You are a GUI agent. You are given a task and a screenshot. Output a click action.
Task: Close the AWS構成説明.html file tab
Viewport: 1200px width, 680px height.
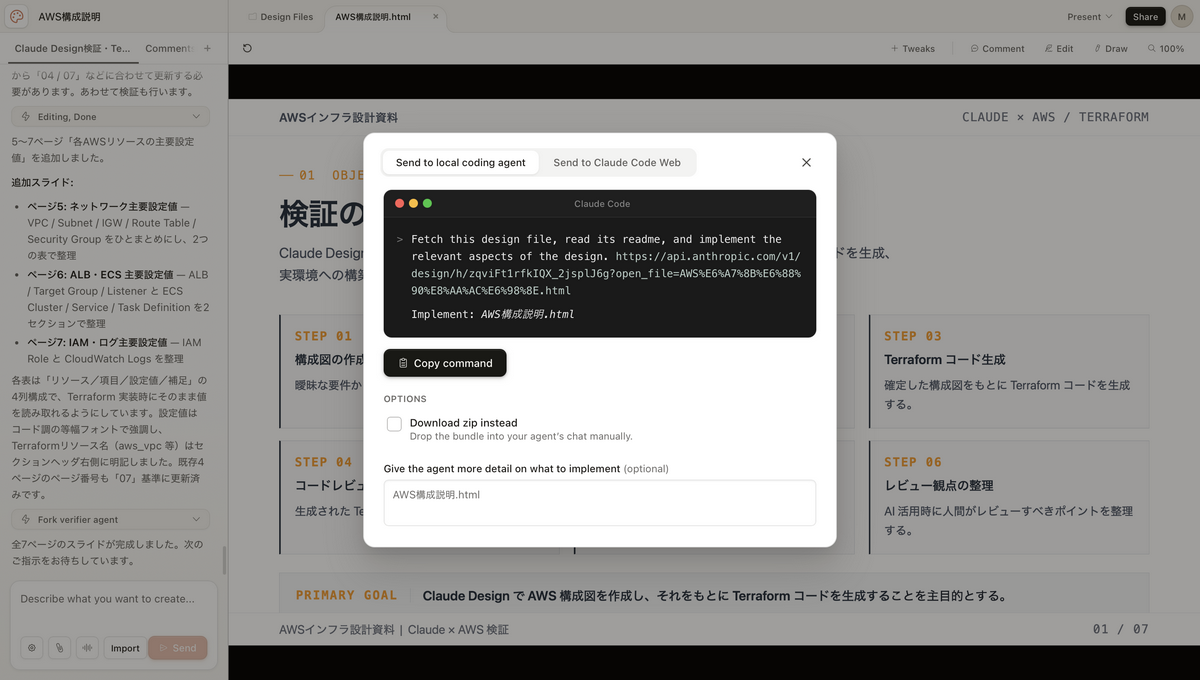(x=435, y=17)
